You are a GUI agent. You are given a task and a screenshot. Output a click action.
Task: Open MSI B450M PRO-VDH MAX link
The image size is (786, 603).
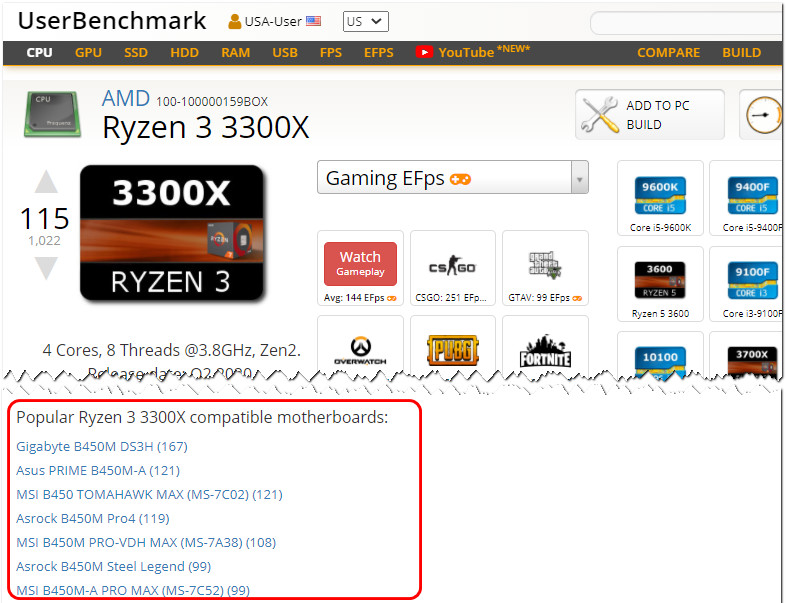pyautogui.click(x=146, y=542)
